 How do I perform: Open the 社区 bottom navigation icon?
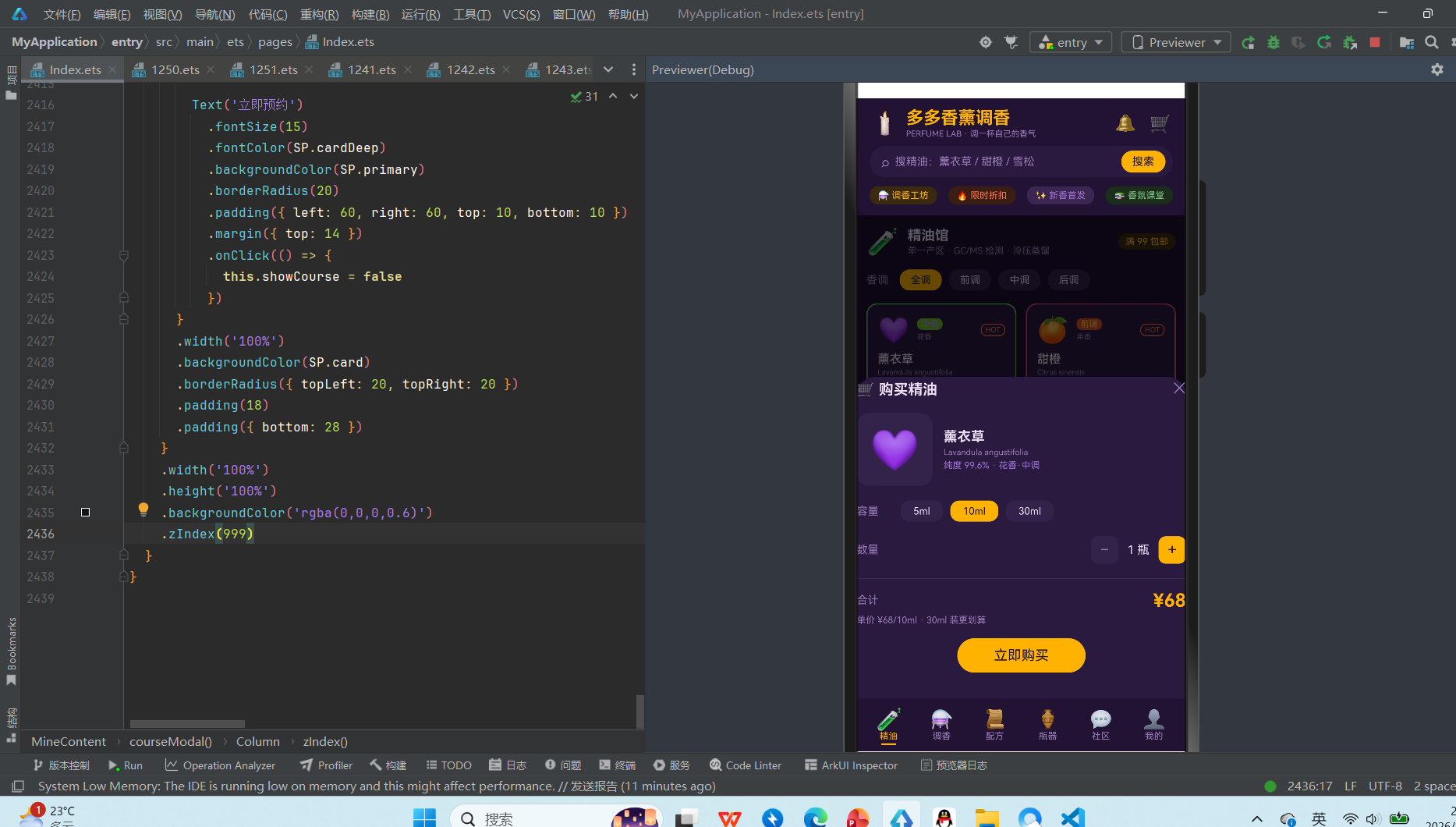click(1100, 724)
